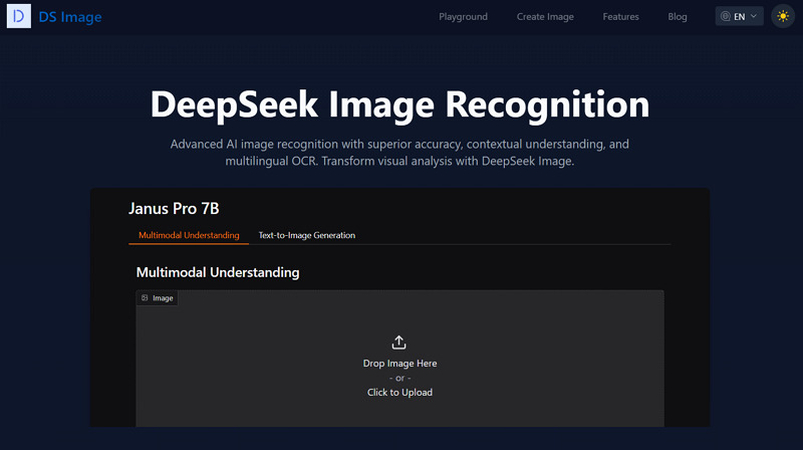Image resolution: width=803 pixels, height=450 pixels.
Task: Click the 'Drop Image Here' text
Action: click(x=400, y=363)
